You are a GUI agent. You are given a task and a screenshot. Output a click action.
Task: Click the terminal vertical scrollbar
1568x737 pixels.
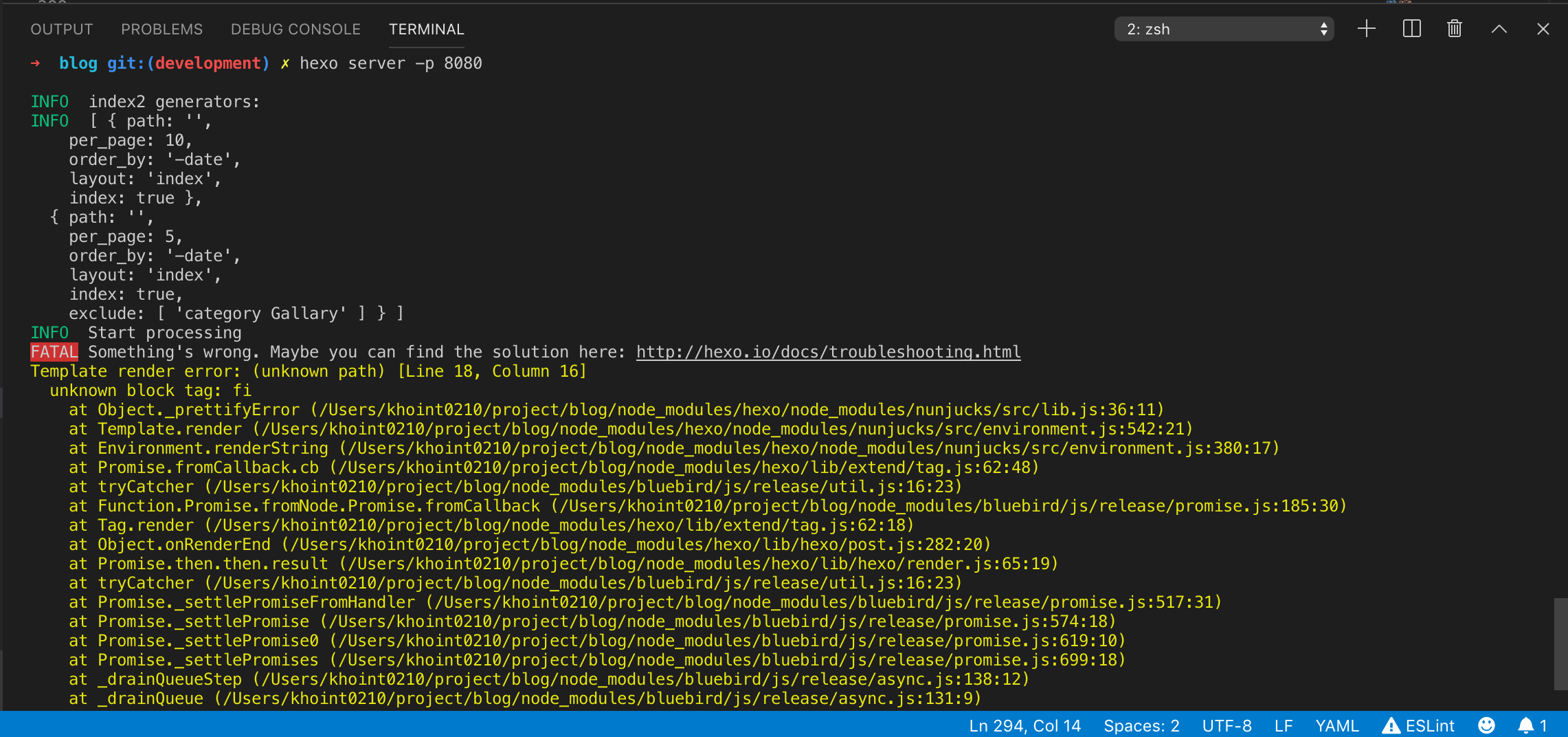(1560, 643)
